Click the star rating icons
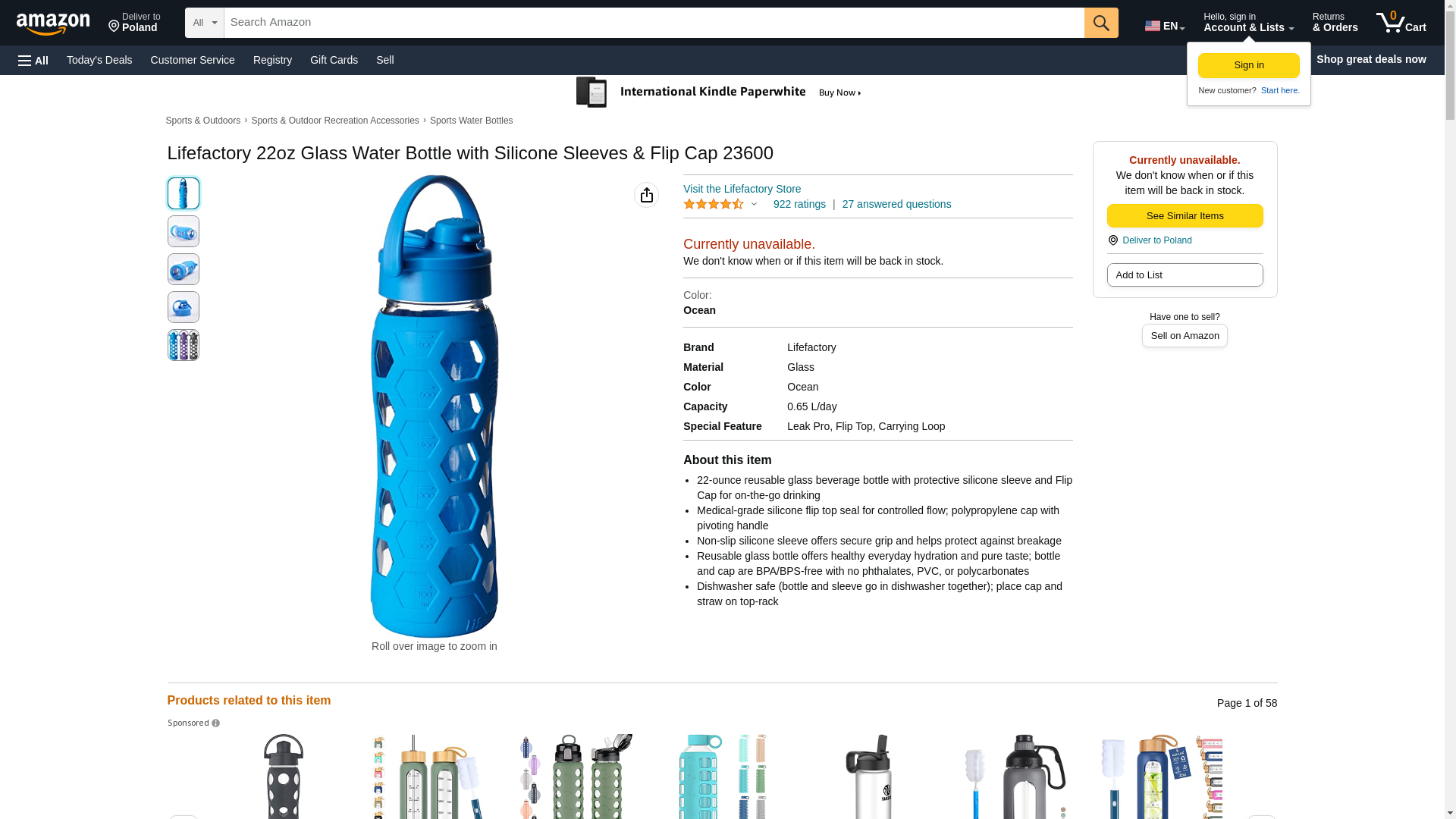The width and height of the screenshot is (1456, 819). click(713, 204)
